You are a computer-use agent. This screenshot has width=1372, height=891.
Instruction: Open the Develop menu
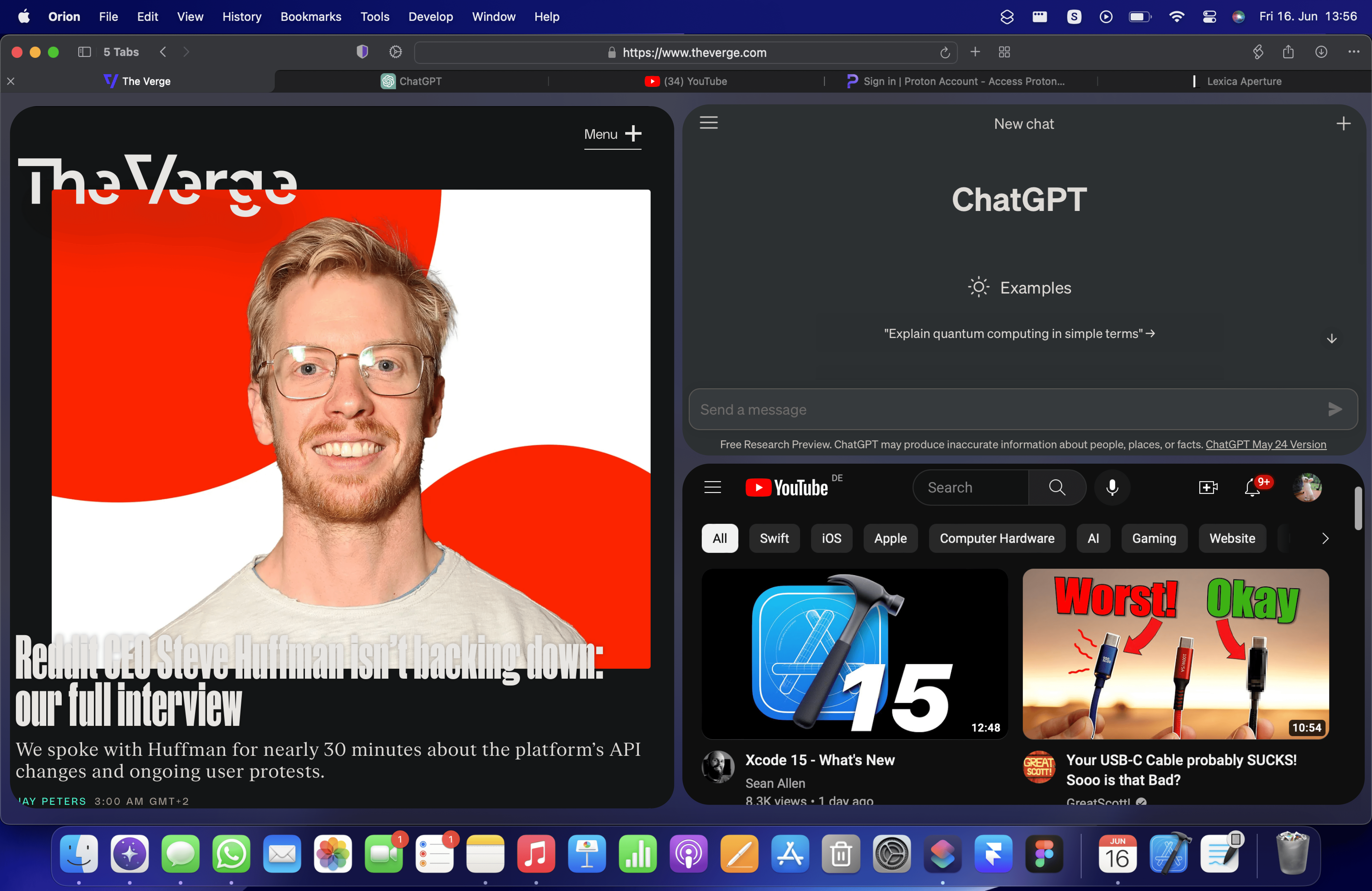tap(430, 17)
